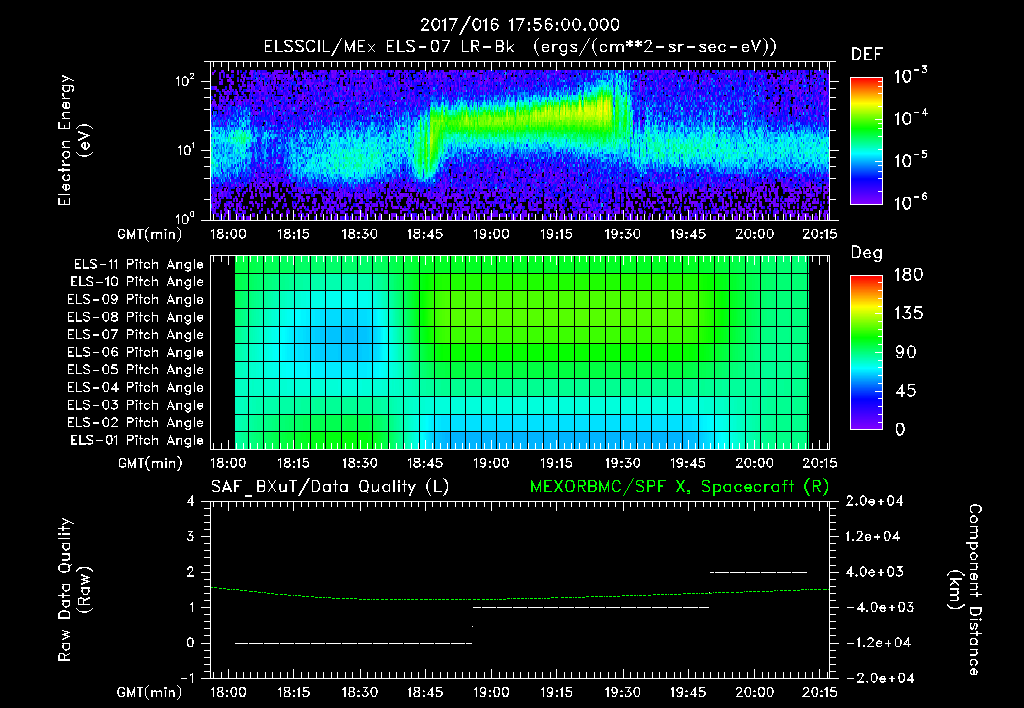Image resolution: width=1024 pixels, height=708 pixels.
Task: Click the DEF color bar label
Action: pyautogui.click(x=867, y=54)
